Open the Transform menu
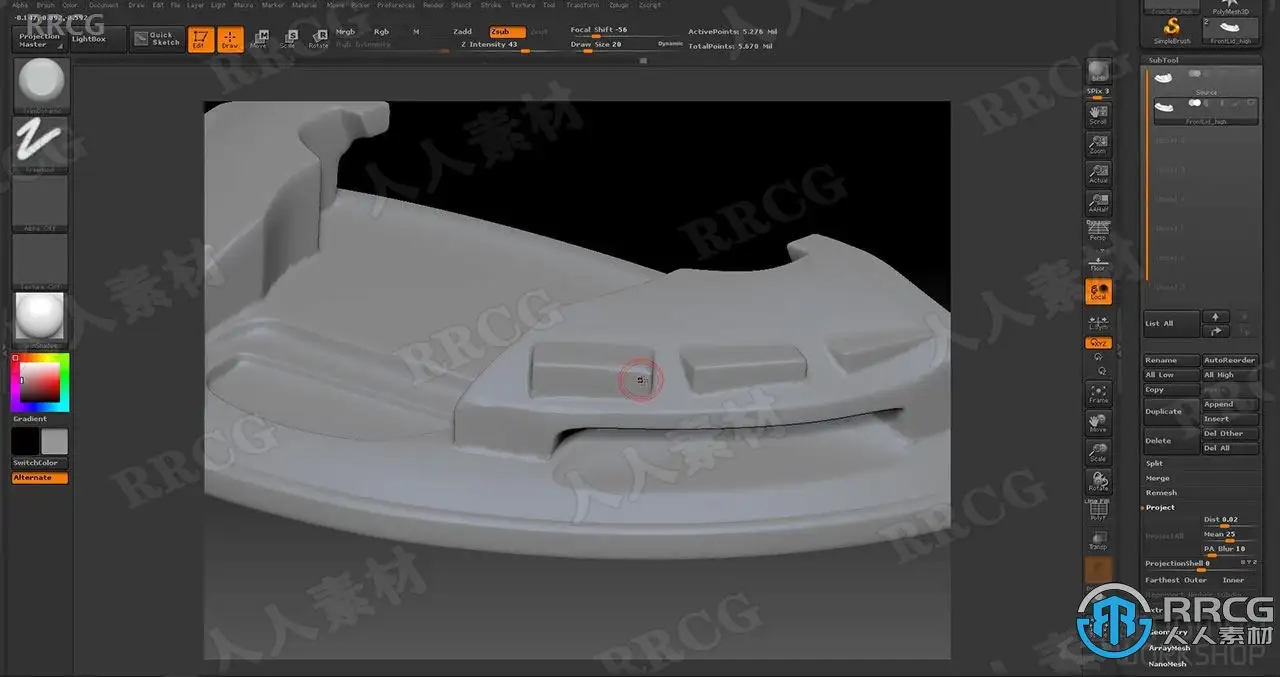The width and height of the screenshot is (1280, 677). [x=583, y=5]
